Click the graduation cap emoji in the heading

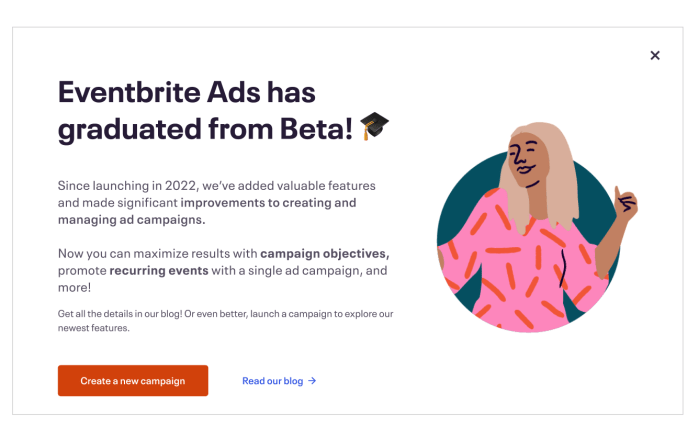[x=374, y=127]
